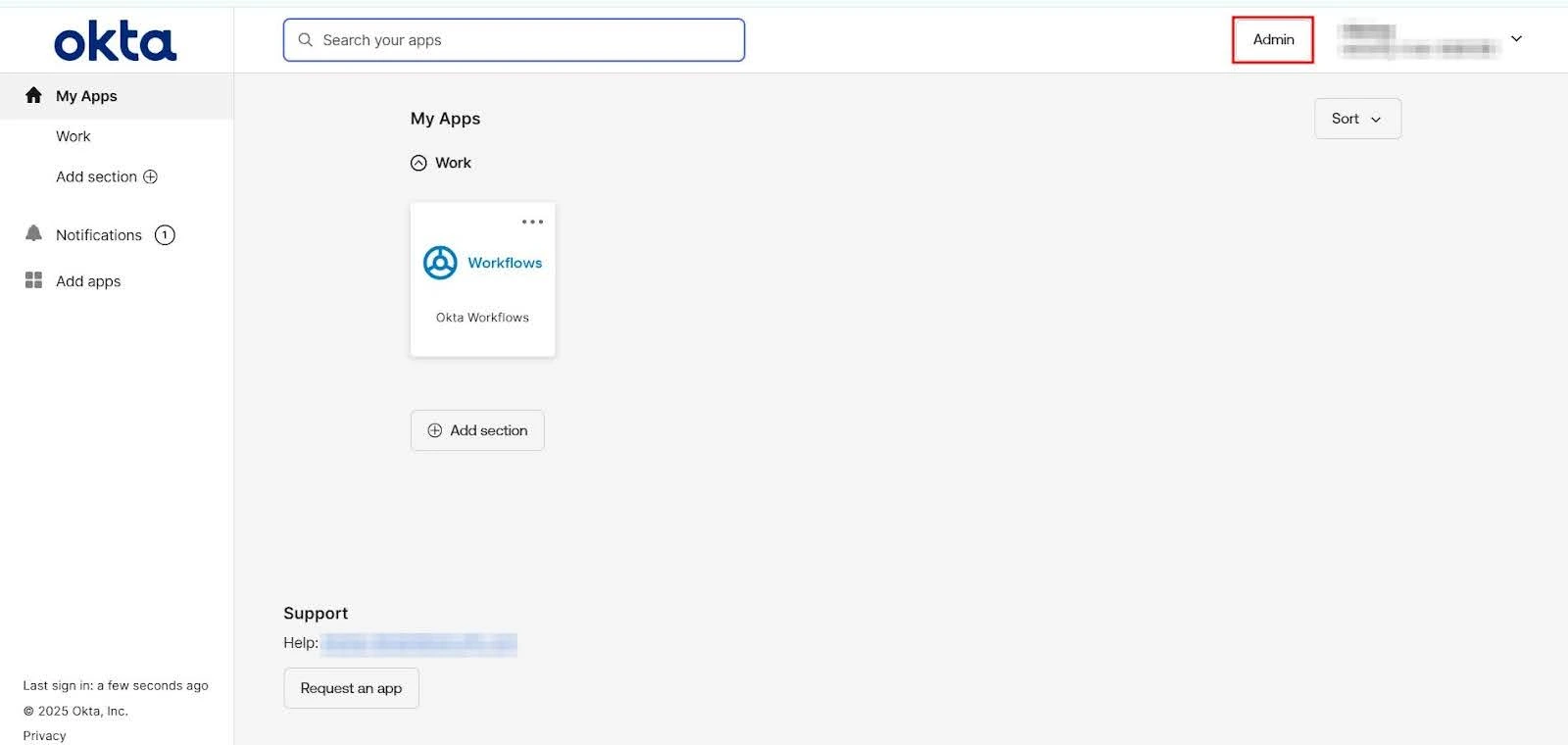Click the Request an app button

tap(351, 688)
